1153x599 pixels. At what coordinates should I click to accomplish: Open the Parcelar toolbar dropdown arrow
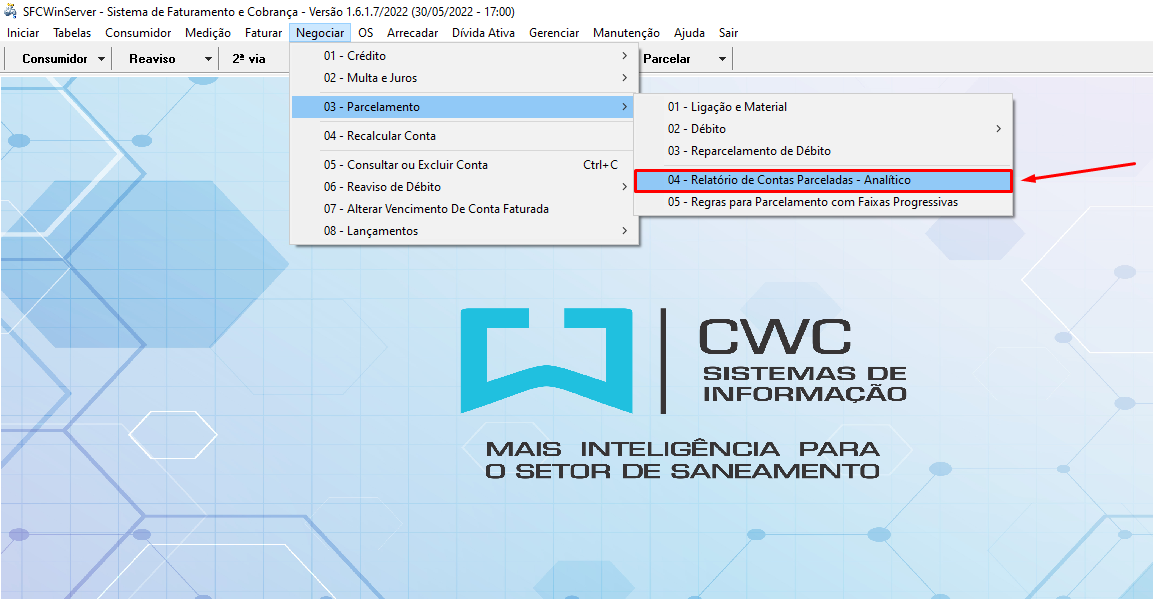(x=722, y=59)
